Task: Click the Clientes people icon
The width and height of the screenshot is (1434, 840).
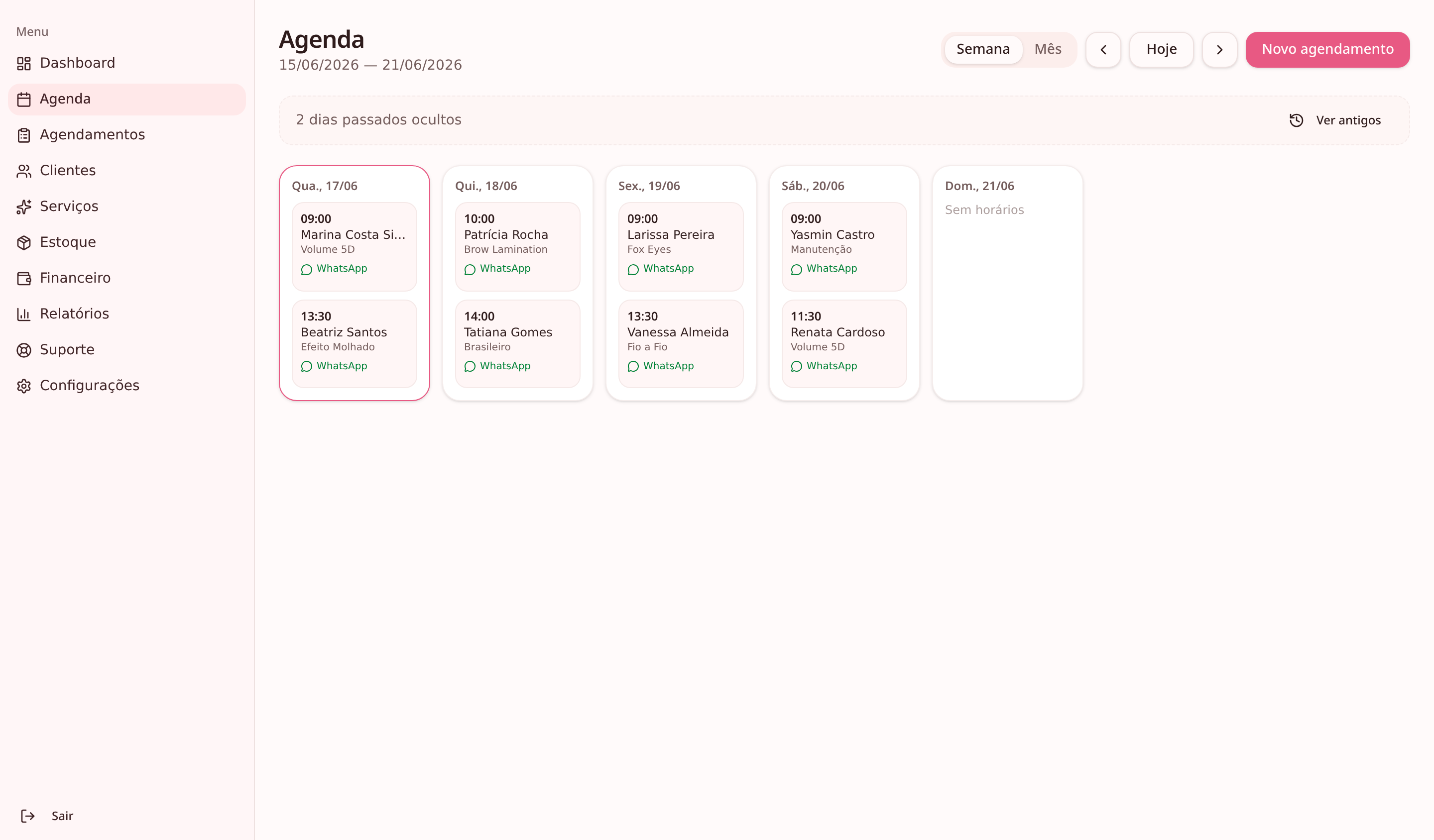Action: pyautogui.click(x=24, y=171)
